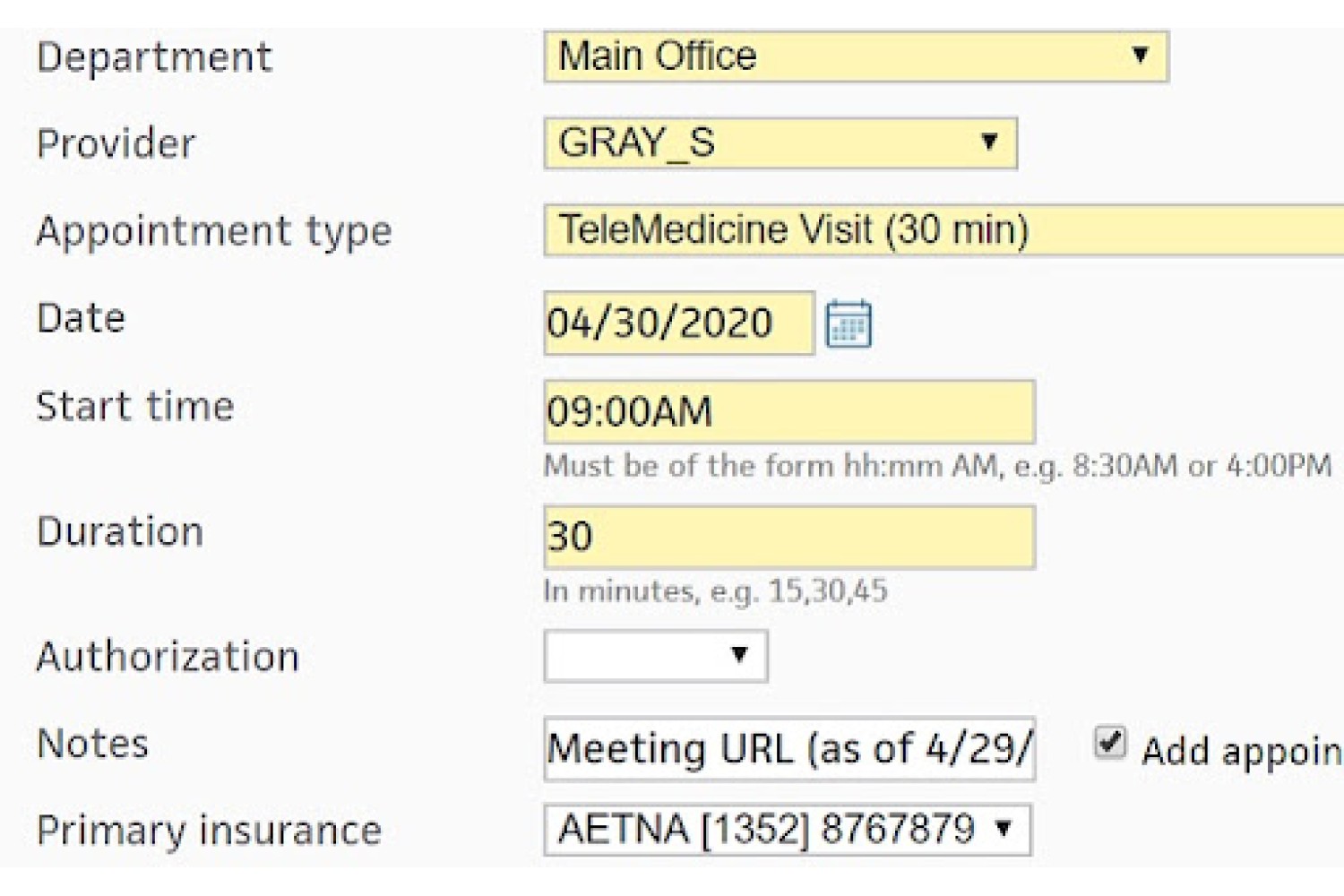Open the calendar date picker icon
1344x896 pixels.
point(848,323)
